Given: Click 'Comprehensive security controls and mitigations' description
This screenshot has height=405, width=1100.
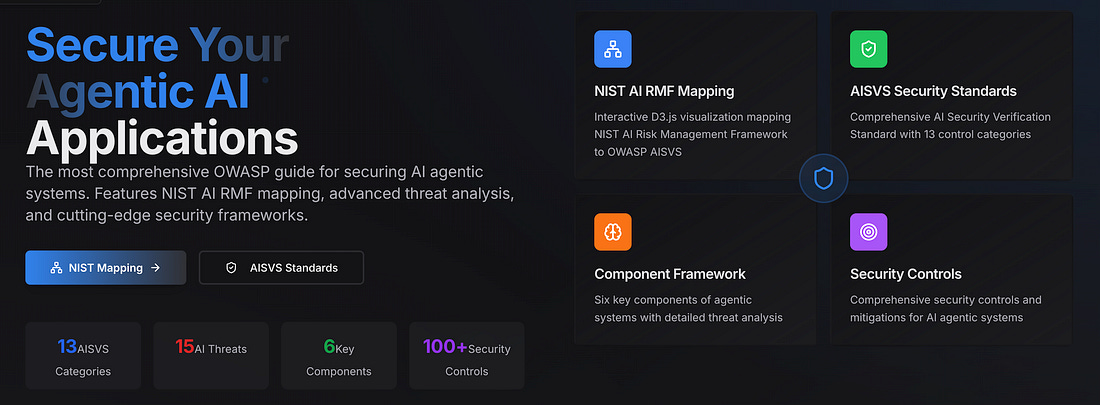Looking at the screenshot, I should tap(946, 309).
